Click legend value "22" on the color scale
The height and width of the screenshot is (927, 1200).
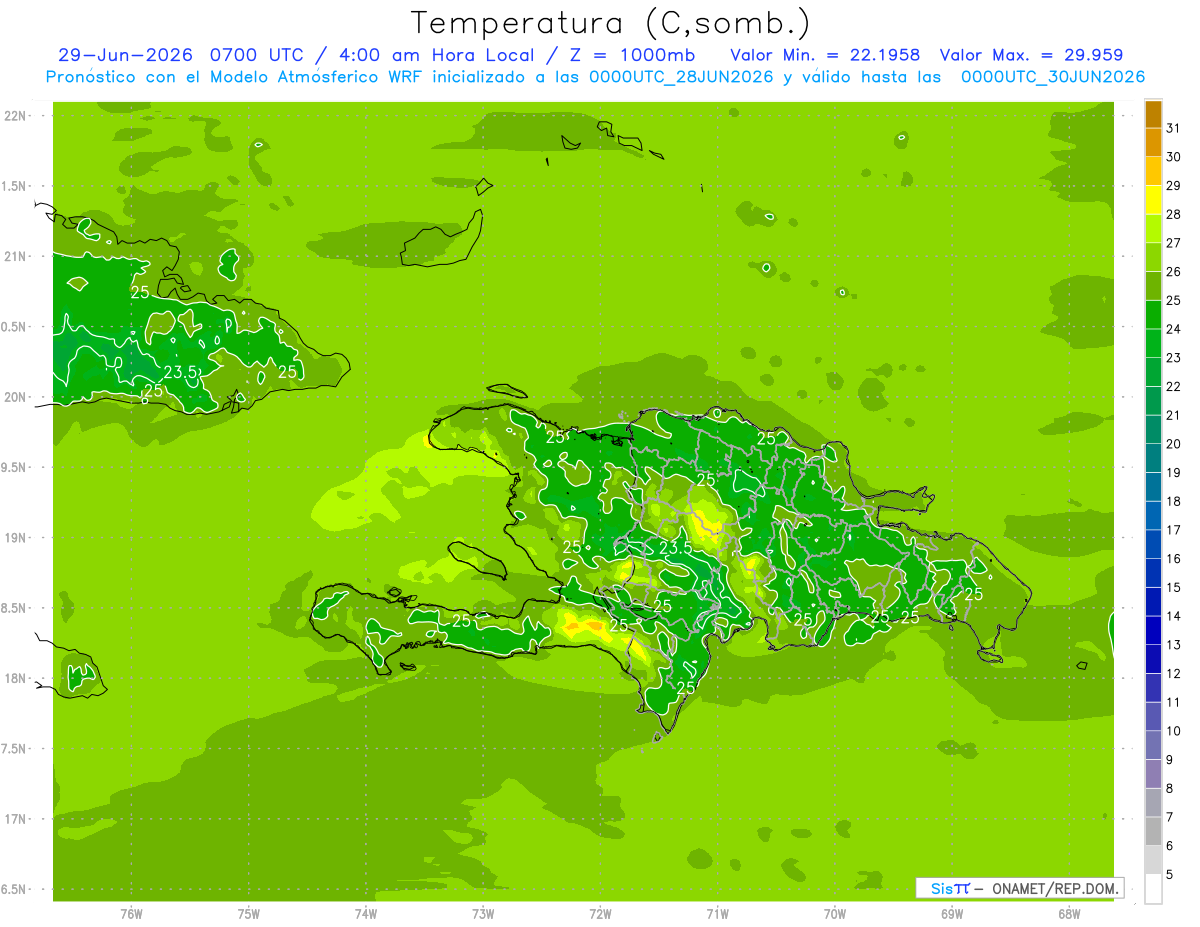(x=1174, y=387)
